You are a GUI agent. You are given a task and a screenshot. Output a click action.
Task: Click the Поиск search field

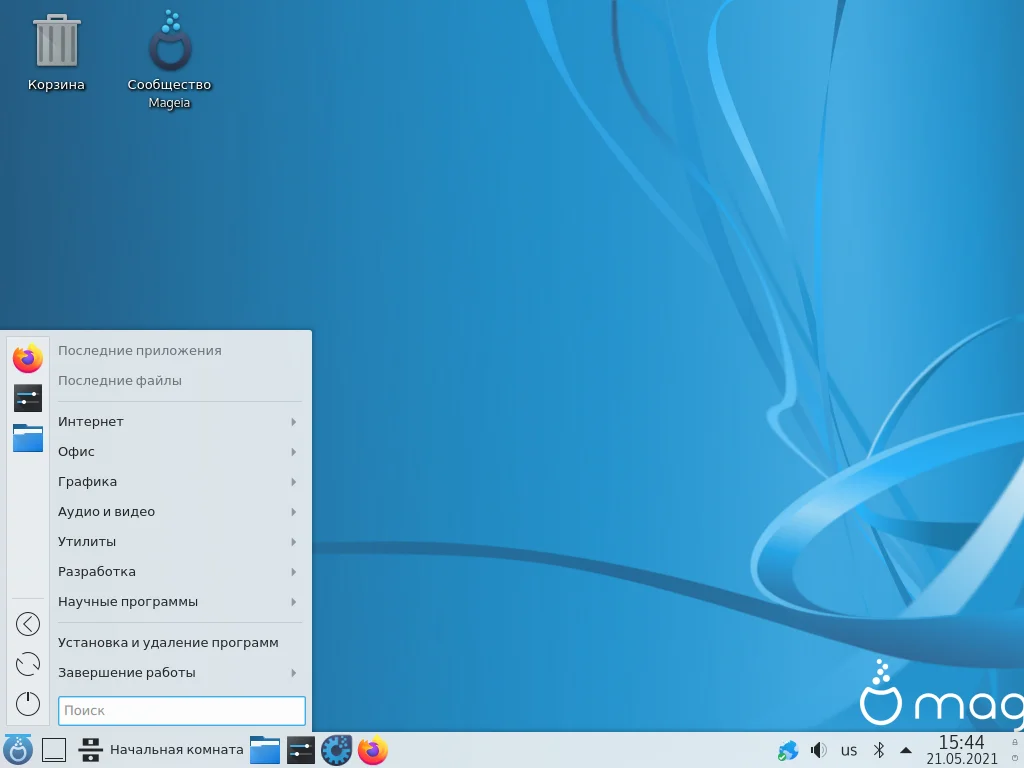(x=181, y=711)
